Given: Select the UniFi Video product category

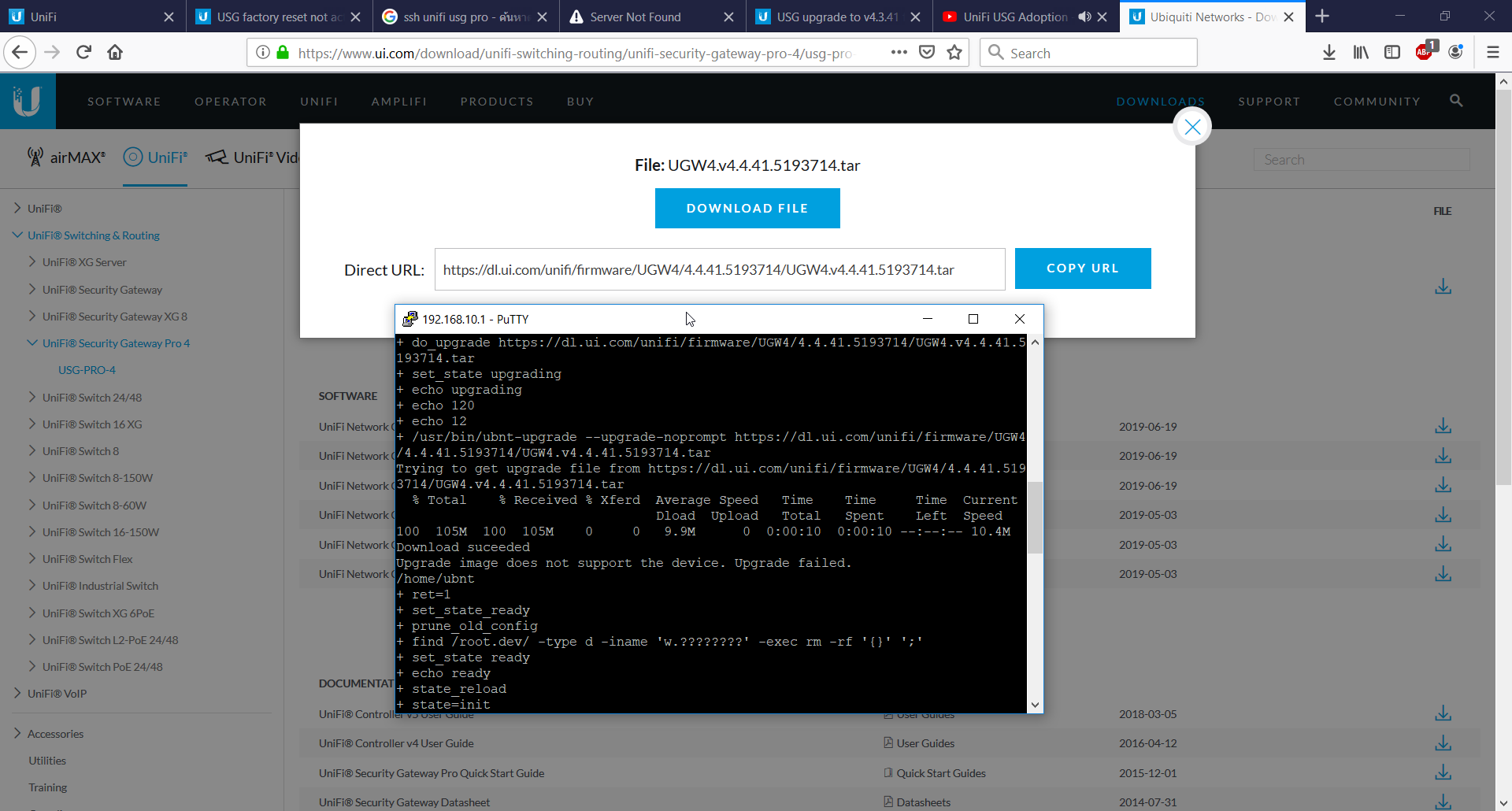Looking at the screenshot, I should (252, 157).
